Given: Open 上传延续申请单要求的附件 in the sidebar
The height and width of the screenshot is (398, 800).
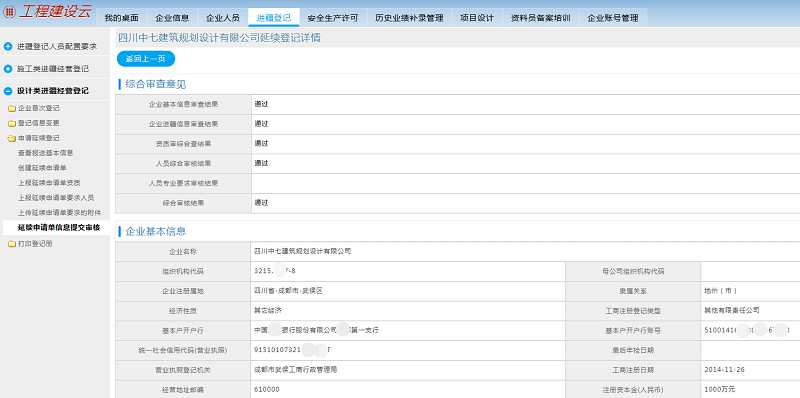Looking at the screenshot, I should 59,212.
